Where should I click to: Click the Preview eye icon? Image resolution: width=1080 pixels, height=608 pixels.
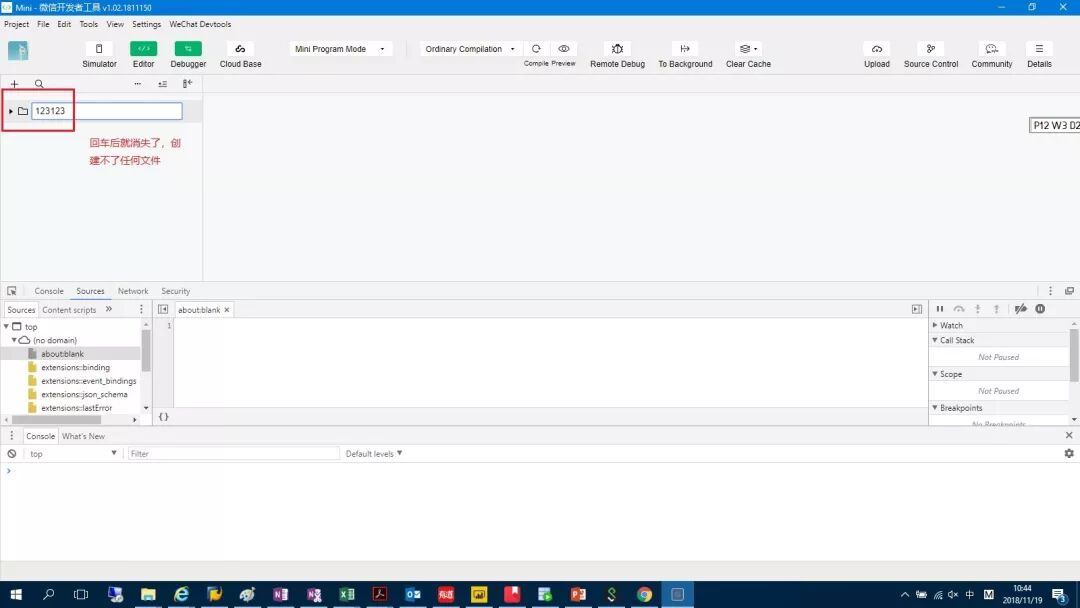[563, 49]
